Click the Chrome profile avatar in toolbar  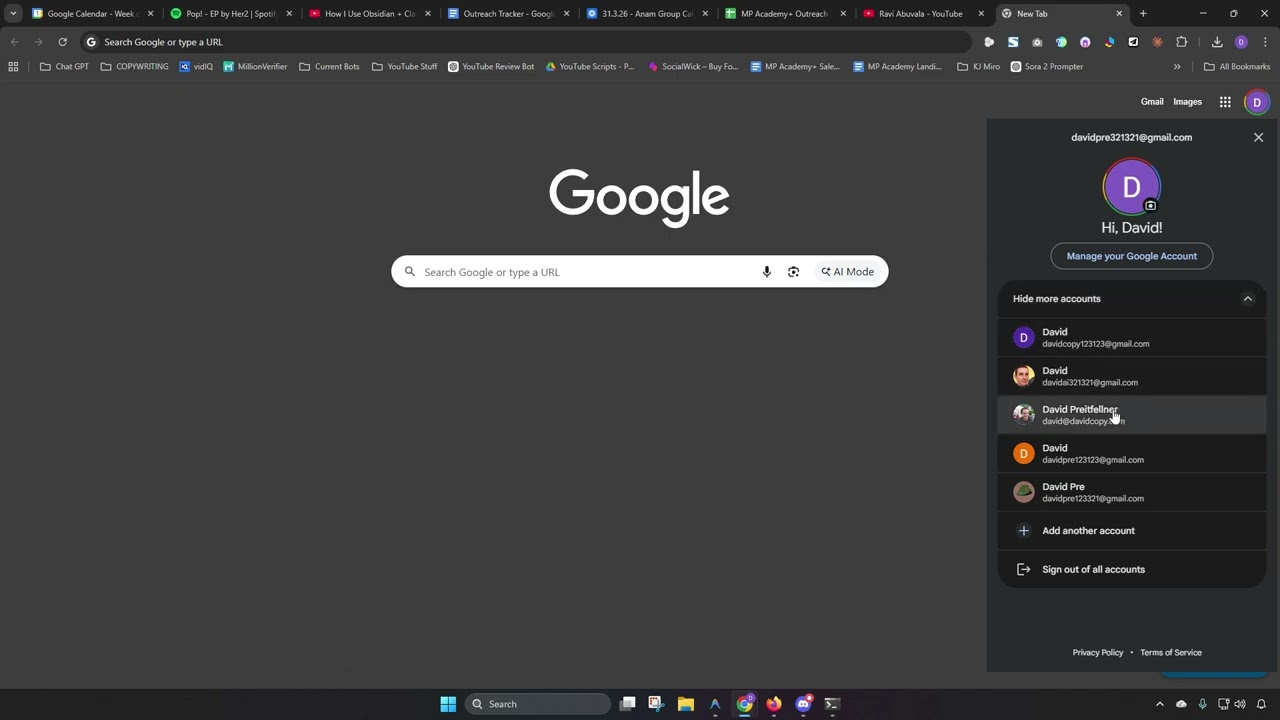(x=1241, y=42)
